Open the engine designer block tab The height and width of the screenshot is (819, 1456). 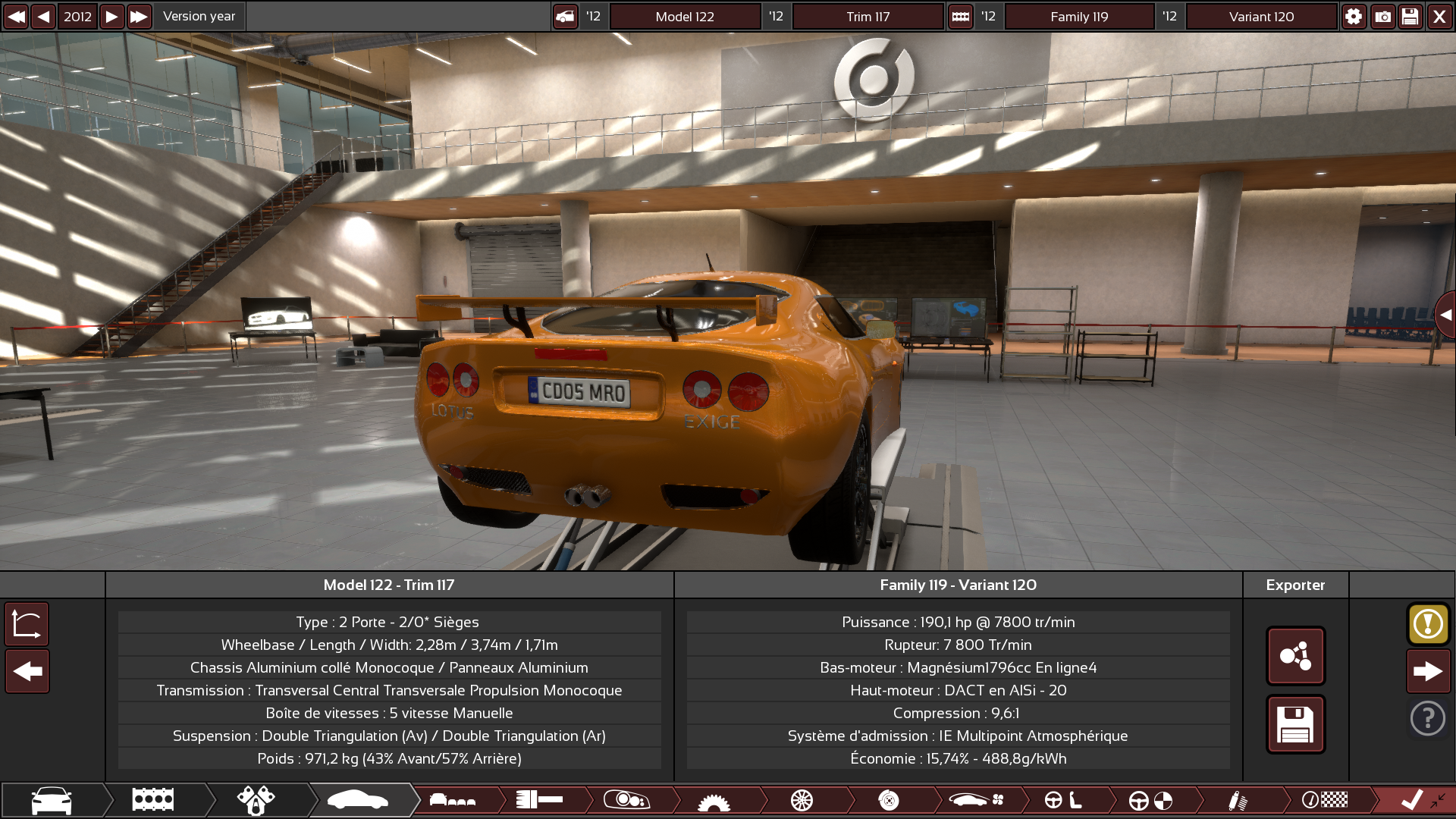click(153, 800)
